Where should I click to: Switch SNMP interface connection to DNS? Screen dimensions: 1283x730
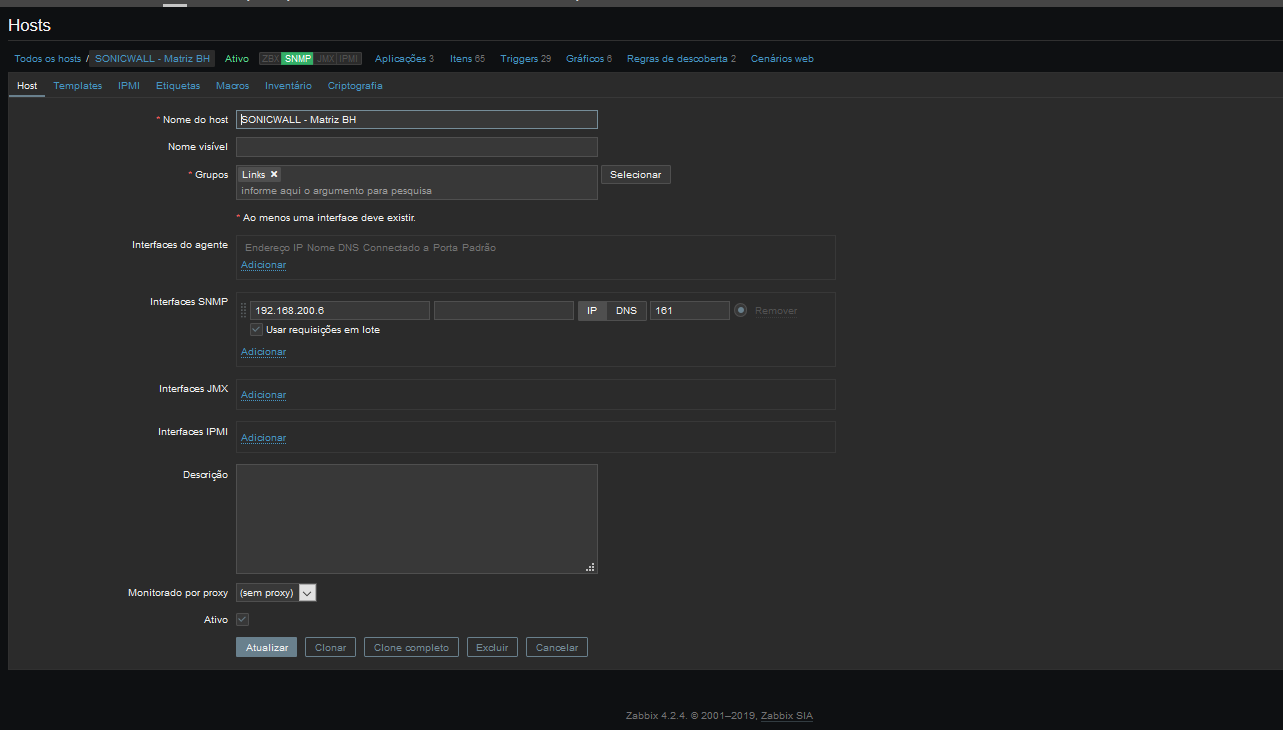point(626,311)
